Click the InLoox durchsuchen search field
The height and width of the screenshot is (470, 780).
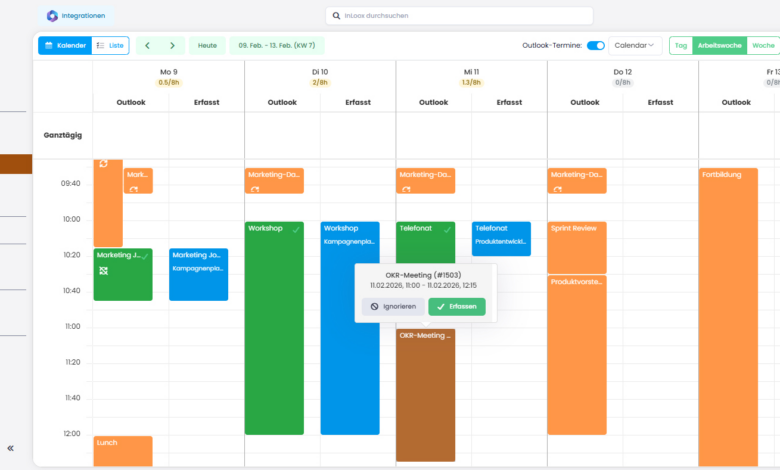pyautogui.click(x=460, y=16)
